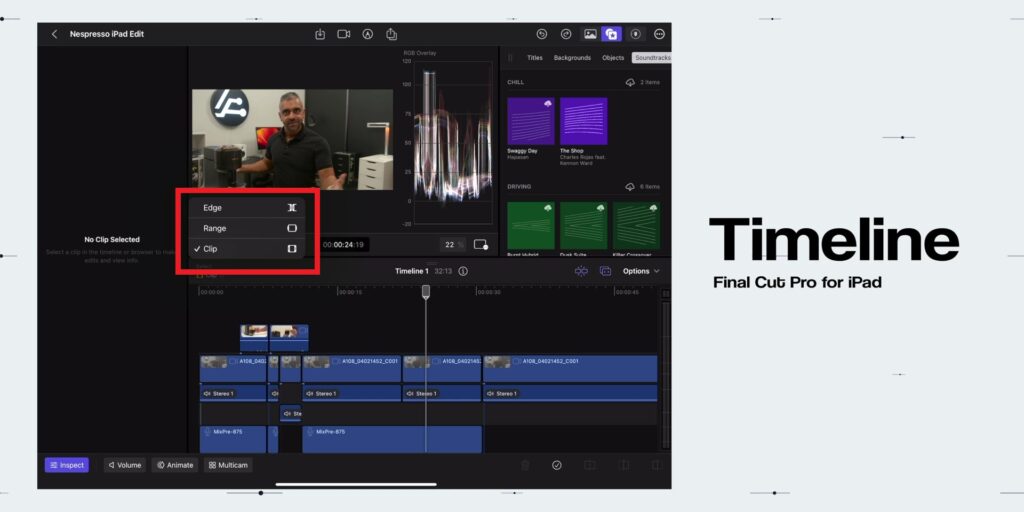1024x512 pixels.
Task: Tap the delete trash icon
Action: [524, 465]
